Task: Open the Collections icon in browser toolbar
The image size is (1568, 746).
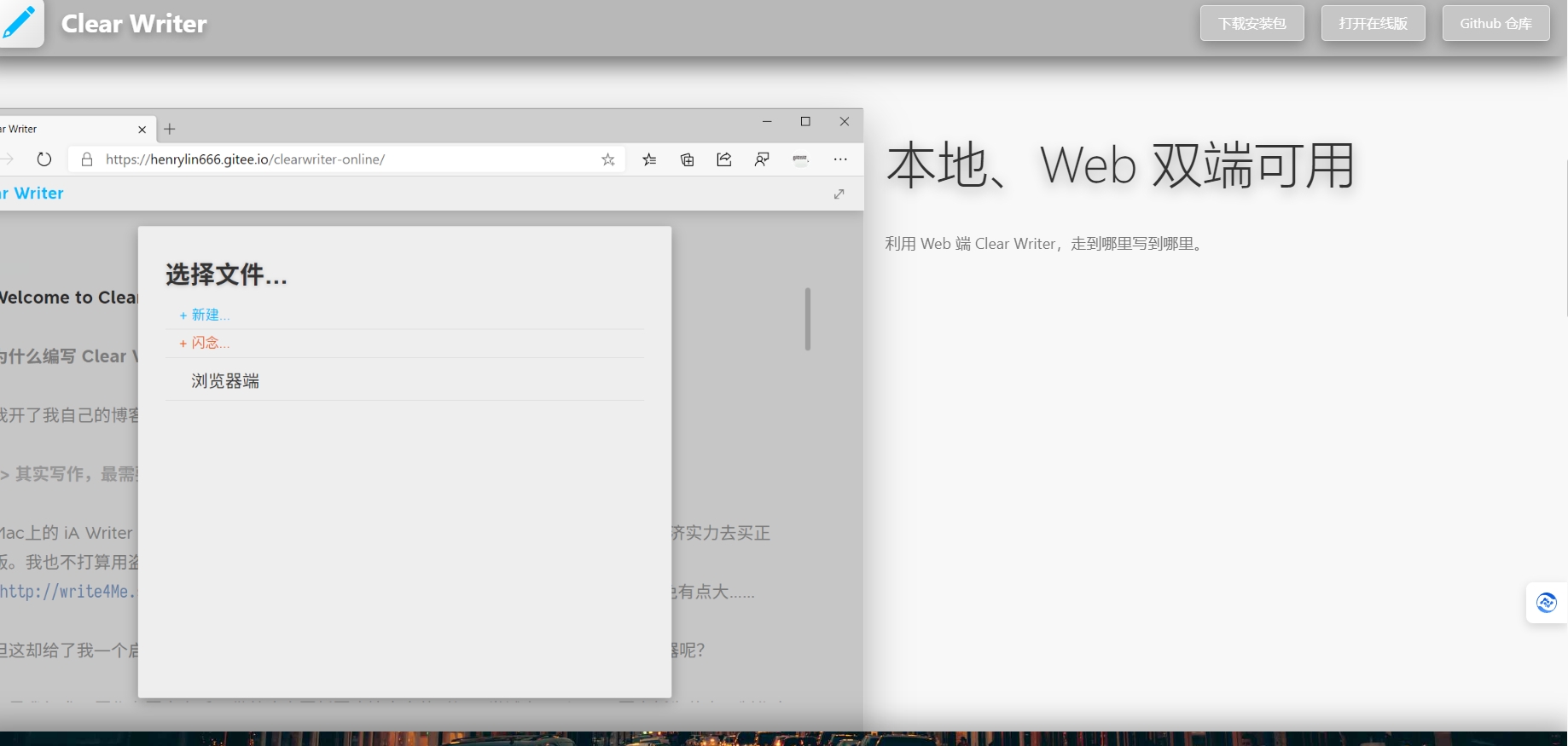Action: 687,159
